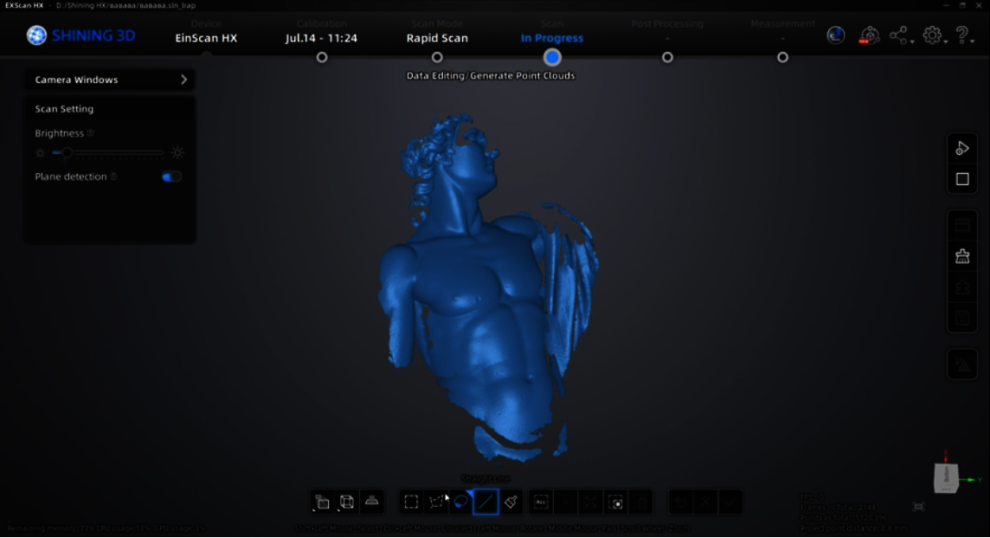Expand the Camera Windows panel
This screenshot has height=538, width=990.
(109, 80)
